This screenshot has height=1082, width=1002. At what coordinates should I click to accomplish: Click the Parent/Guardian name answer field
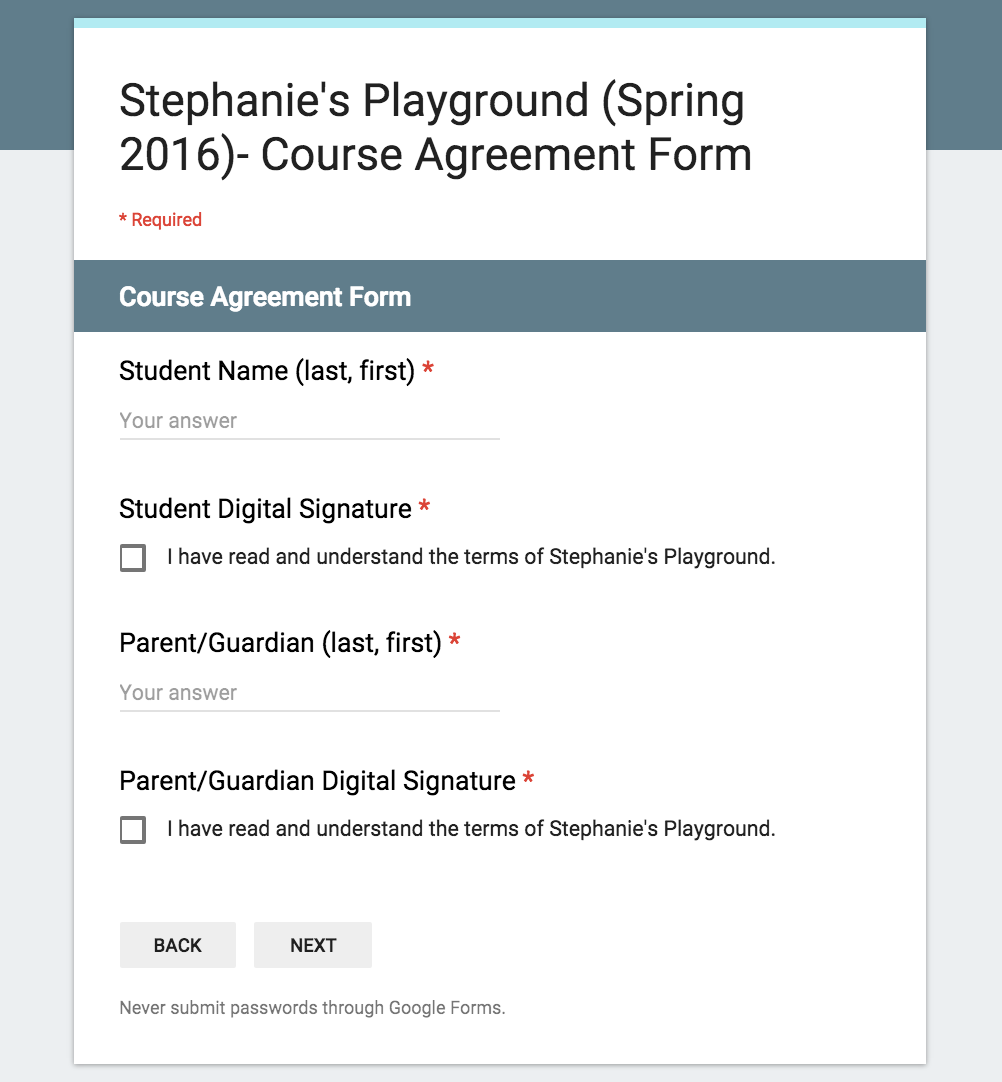coord(309,693)
